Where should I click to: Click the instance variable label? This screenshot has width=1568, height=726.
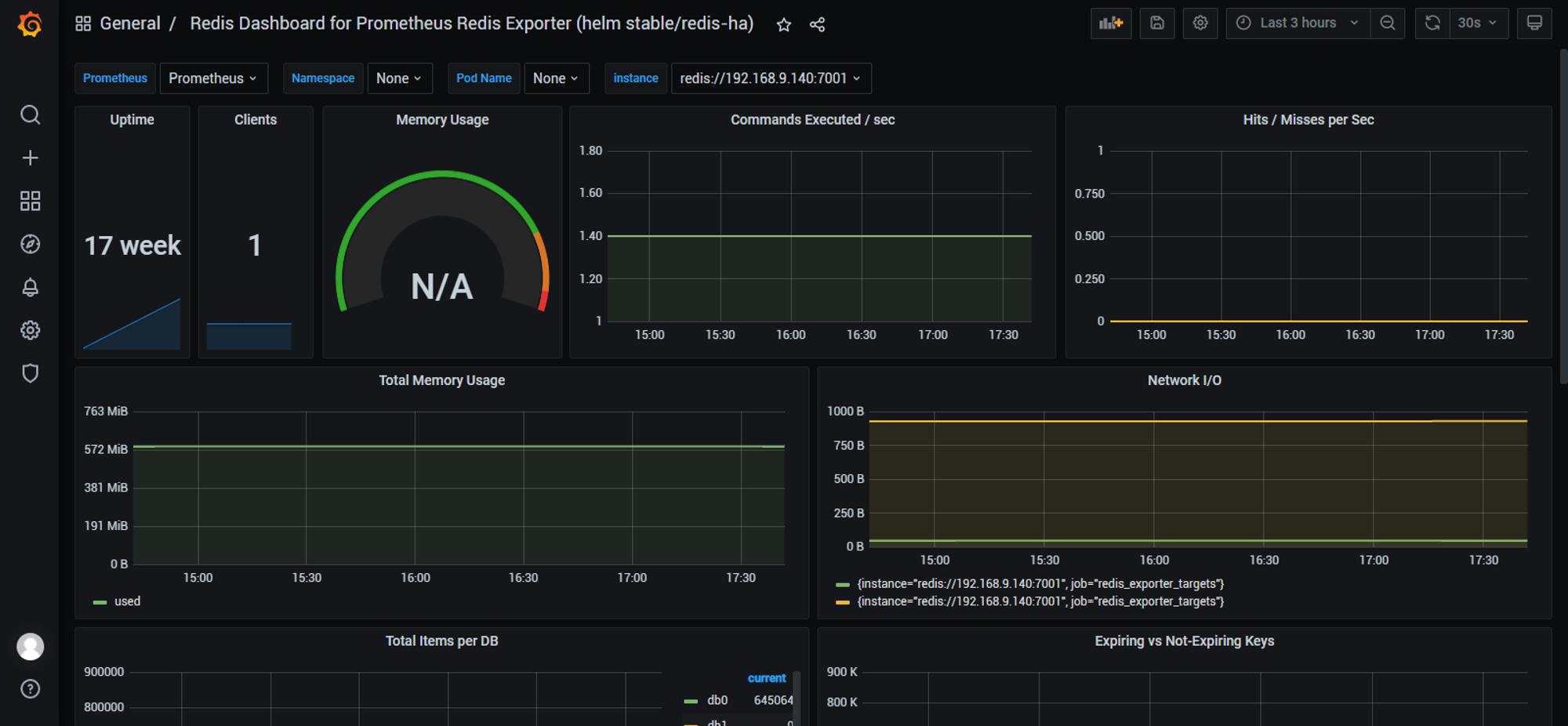[x=636, y=78]
